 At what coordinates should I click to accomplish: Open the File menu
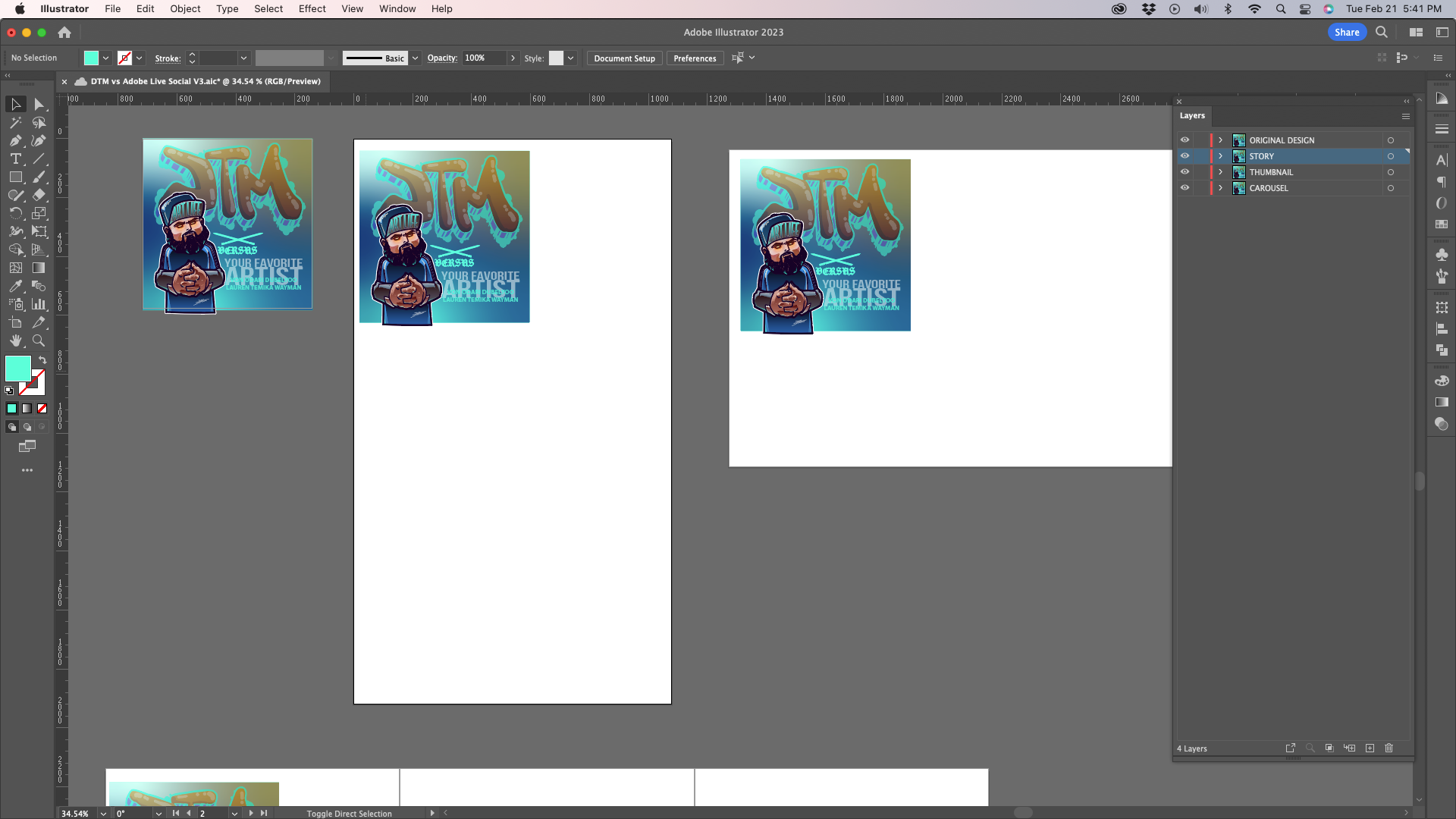(112, 9)
